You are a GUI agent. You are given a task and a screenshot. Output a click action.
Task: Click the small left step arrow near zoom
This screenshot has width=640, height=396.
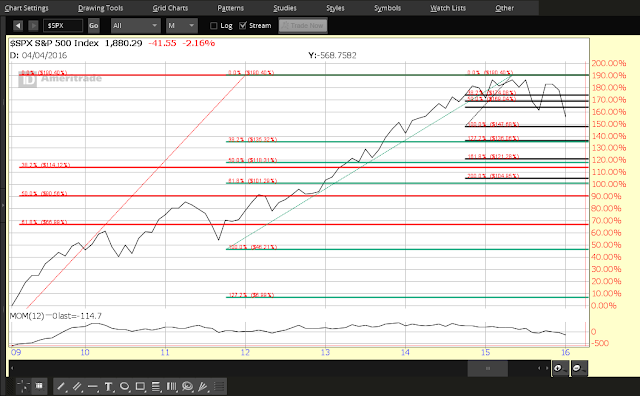[539, 368]
